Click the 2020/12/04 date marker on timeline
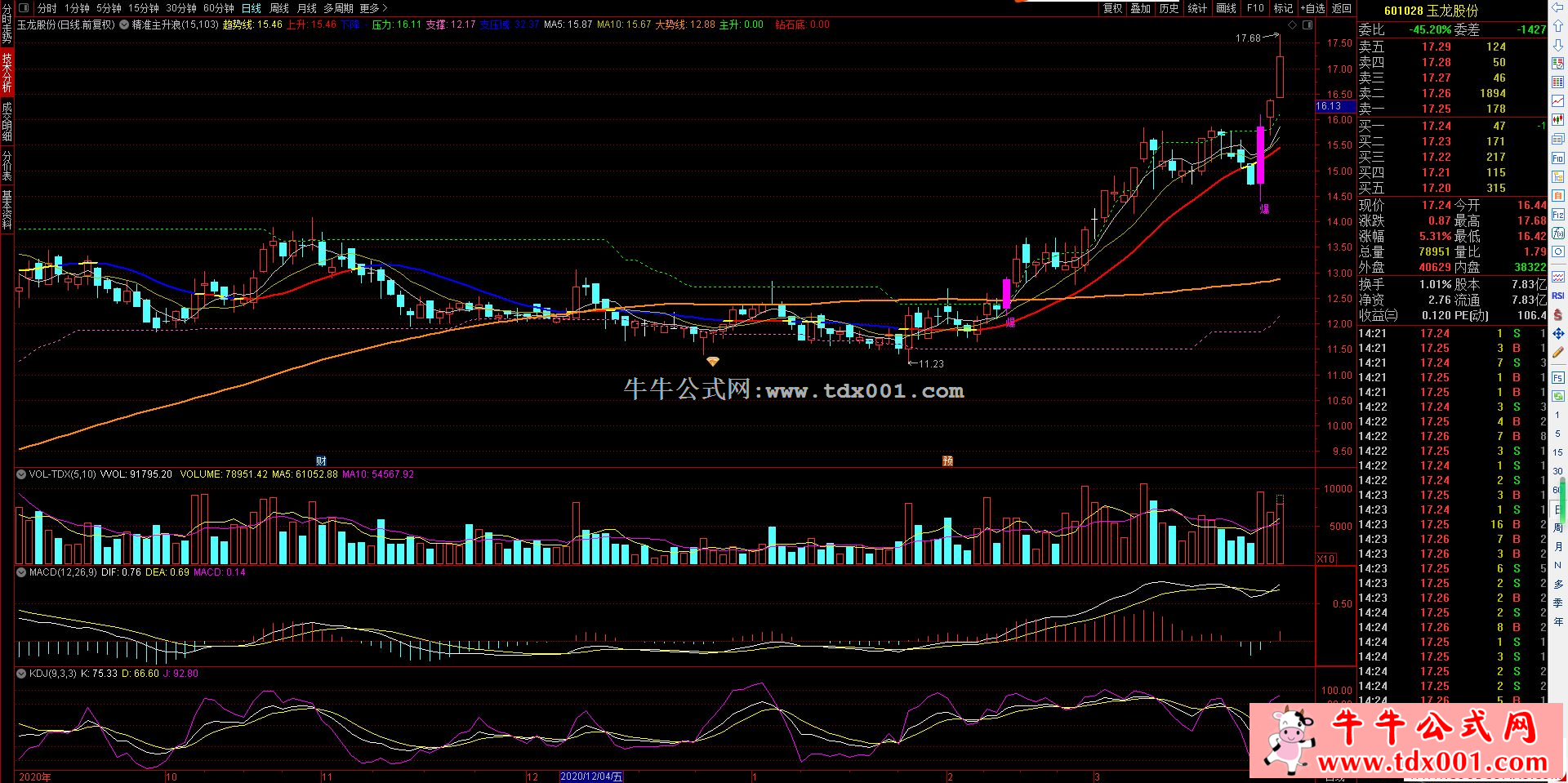Screen dimensions: 1568x783 (591, 776)
